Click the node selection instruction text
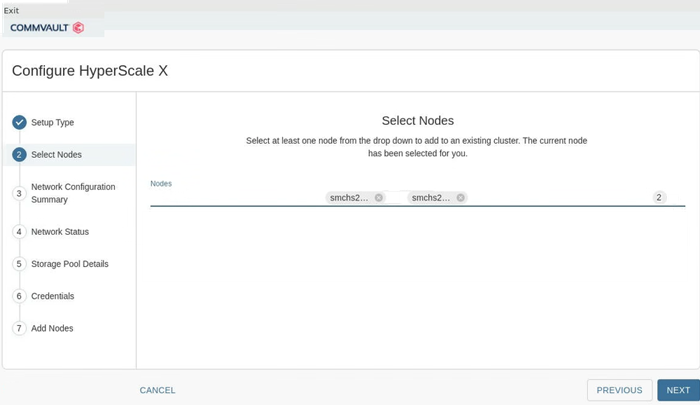The width and height of the screenshot is (700, 405). [417, 147]
